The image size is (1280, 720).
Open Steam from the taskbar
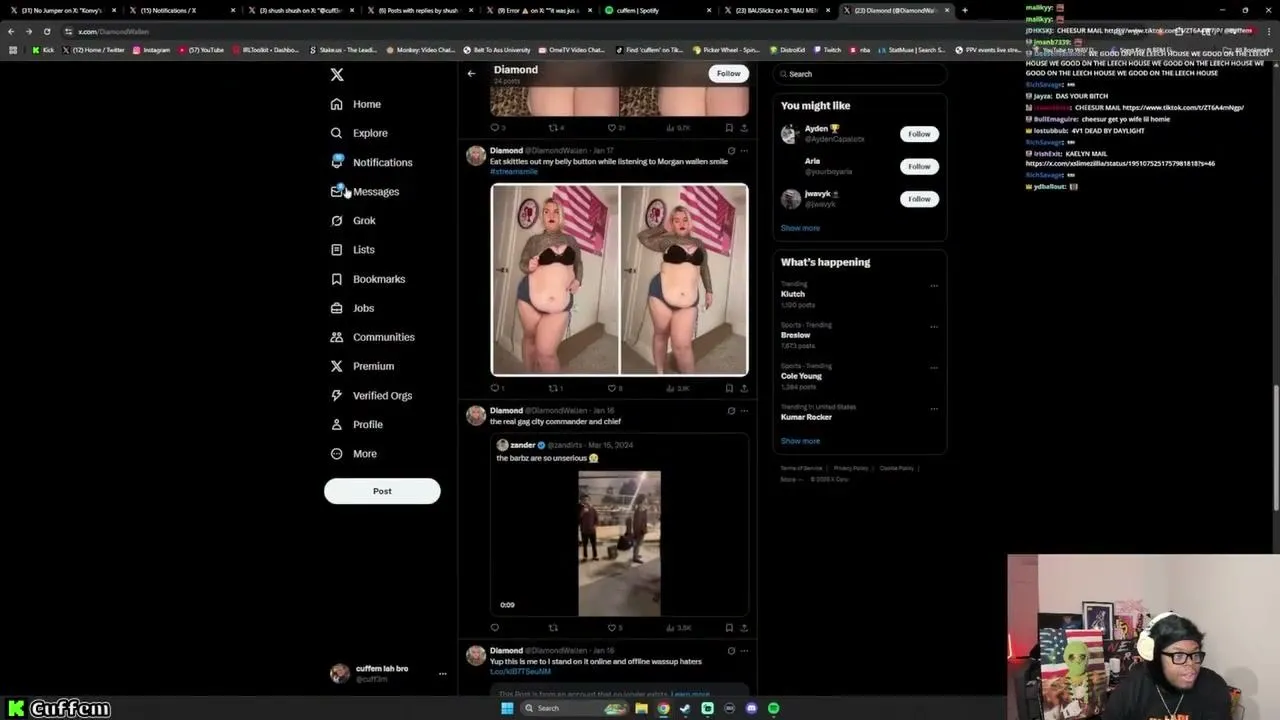(x=685, y=708)
